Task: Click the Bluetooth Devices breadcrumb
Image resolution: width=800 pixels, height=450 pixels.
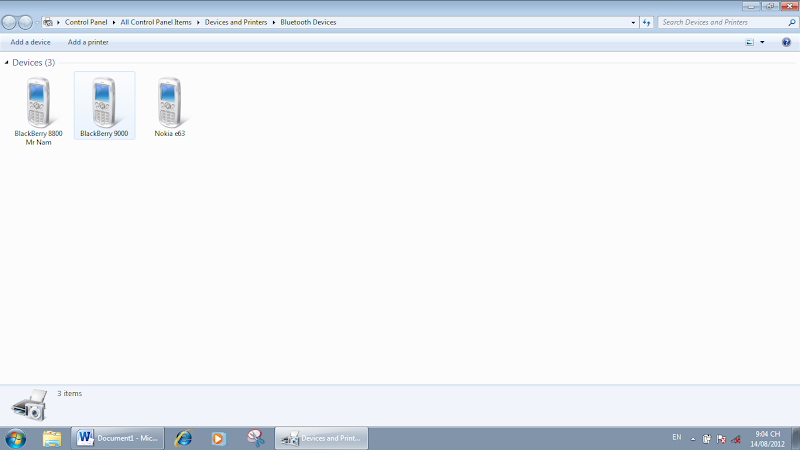Action: [308, 22]
